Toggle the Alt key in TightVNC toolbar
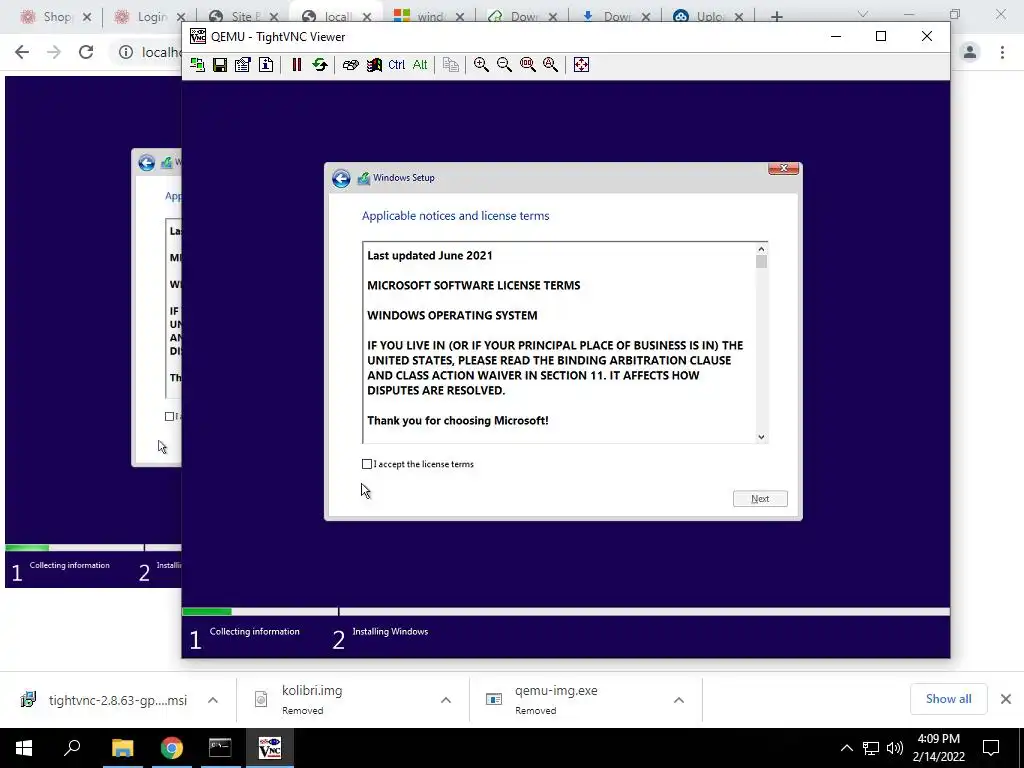Viewport: 1024px width, 768px height. click(420, 65)
